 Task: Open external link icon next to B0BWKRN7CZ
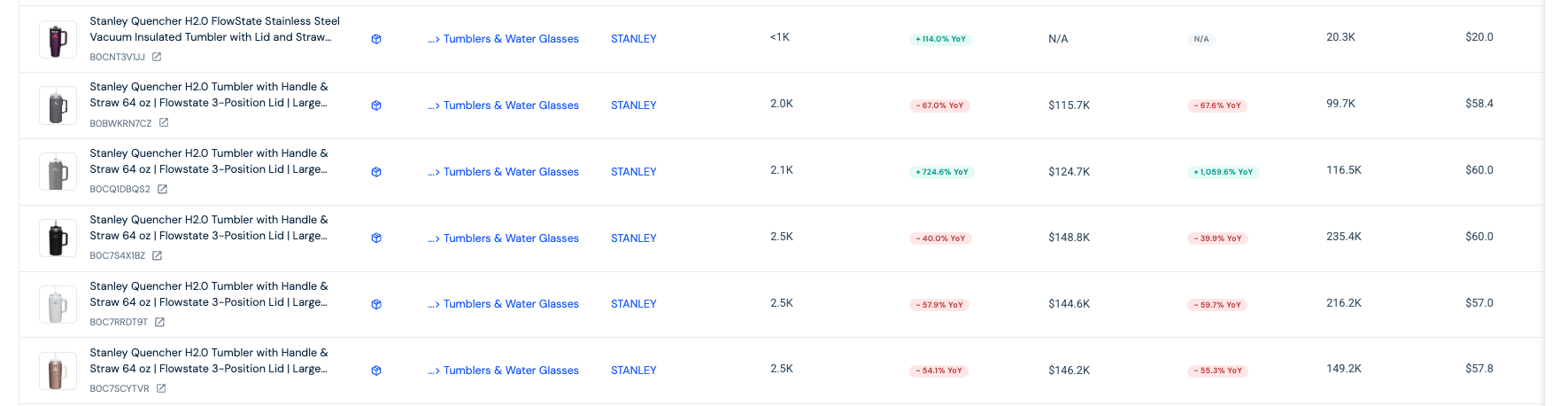coord(164,123)
